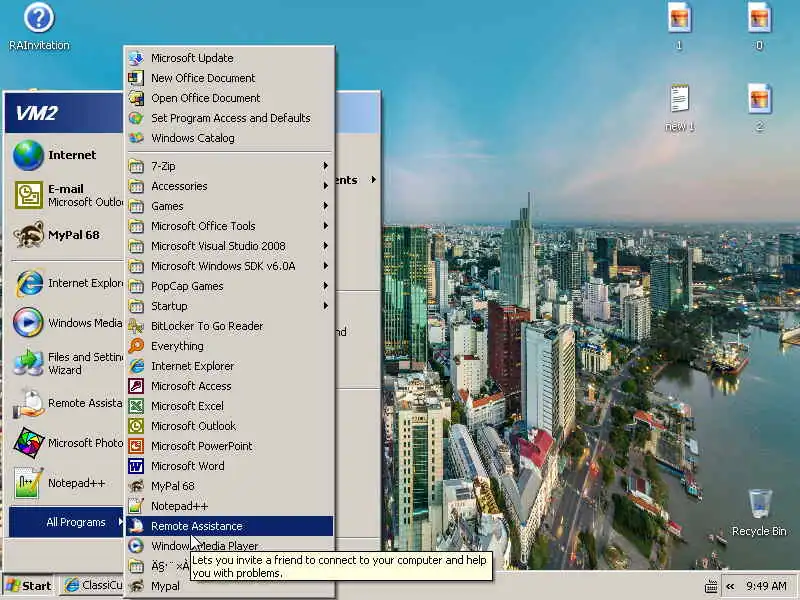Click the Microsoft Word icon
800x600 pixels.
click(136, 466)
